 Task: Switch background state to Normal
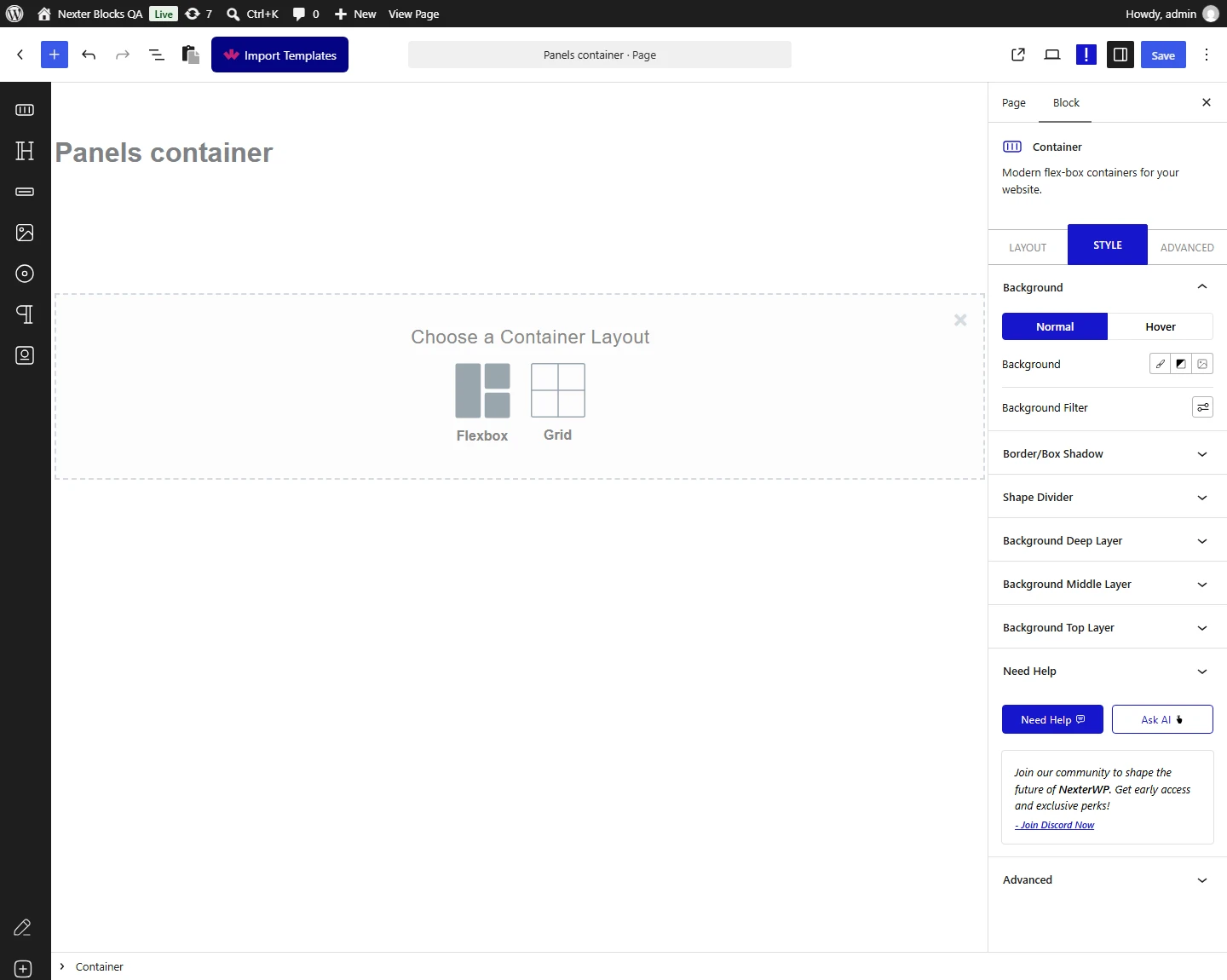tap(1055, 326)
